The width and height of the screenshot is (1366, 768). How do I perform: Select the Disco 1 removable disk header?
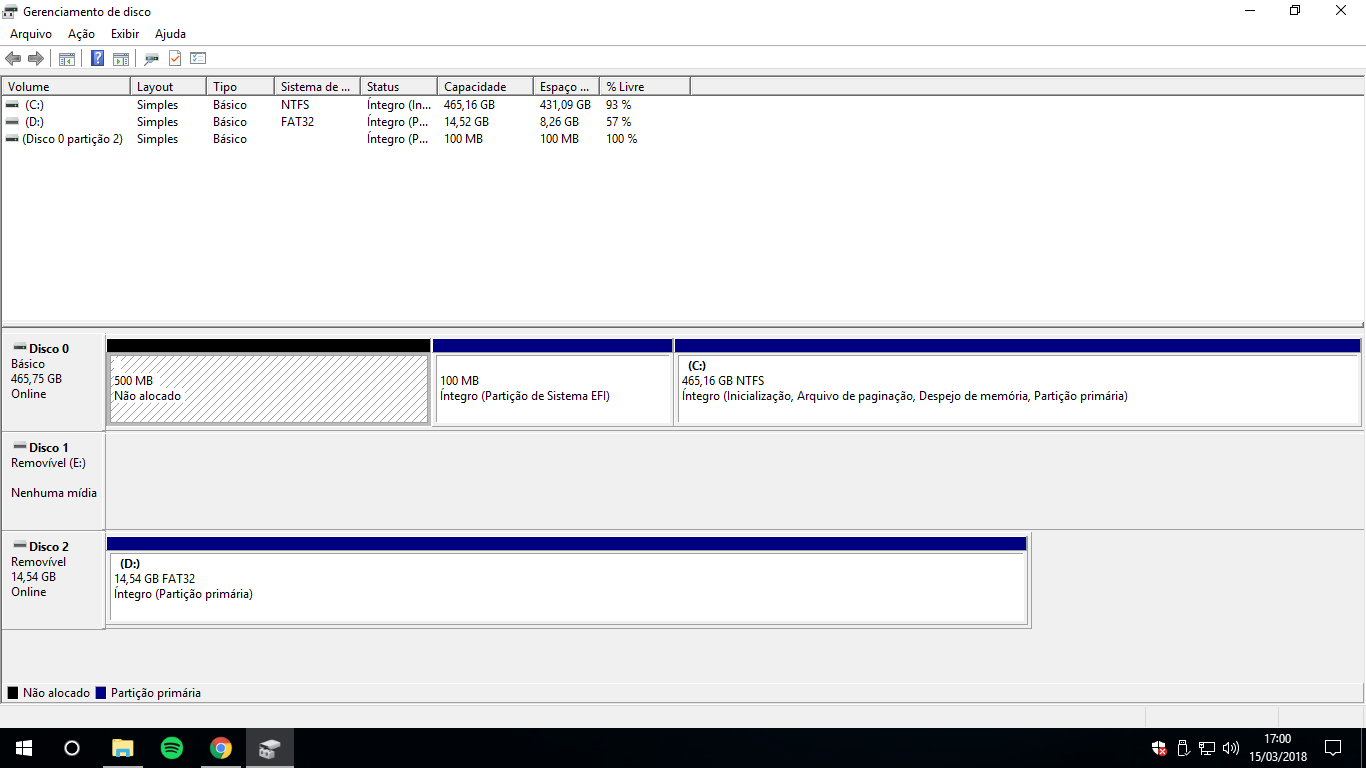(53, 480)
